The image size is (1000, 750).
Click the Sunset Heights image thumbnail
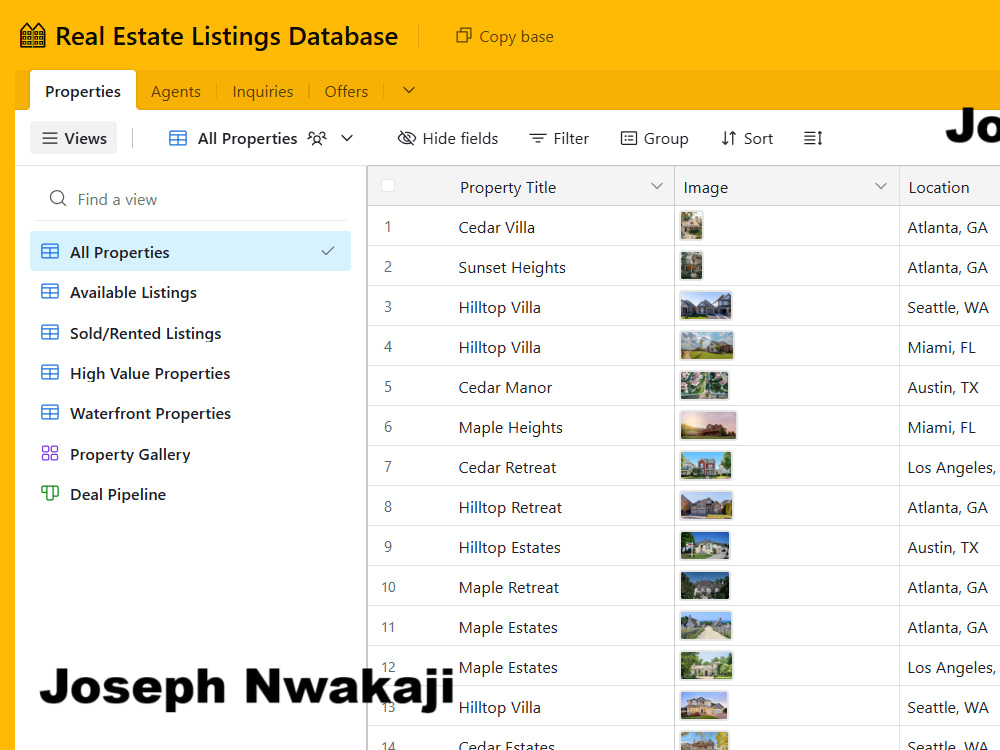[691, 266]
